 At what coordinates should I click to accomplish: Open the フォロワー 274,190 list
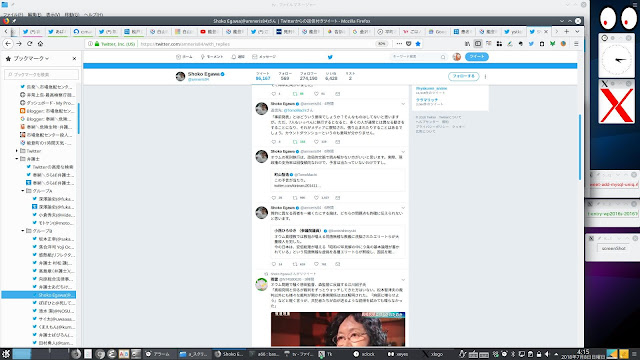point(308,76)
